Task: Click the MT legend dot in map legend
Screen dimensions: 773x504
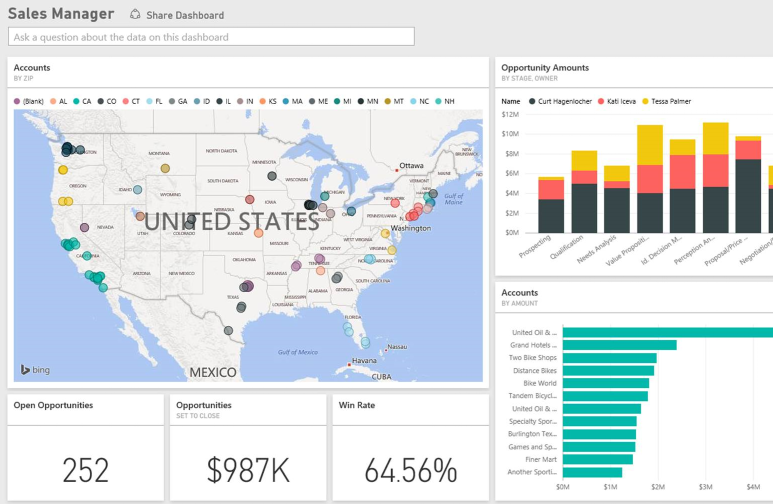Action: coord(386,101)
